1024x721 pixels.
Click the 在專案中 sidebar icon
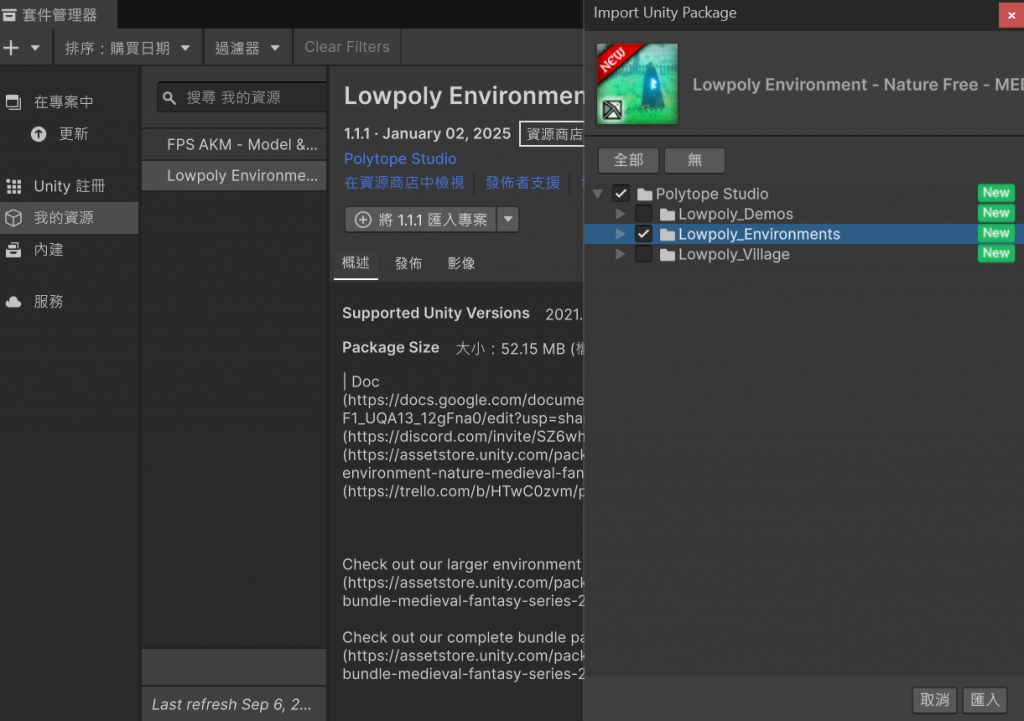click(x=14, y=102)
